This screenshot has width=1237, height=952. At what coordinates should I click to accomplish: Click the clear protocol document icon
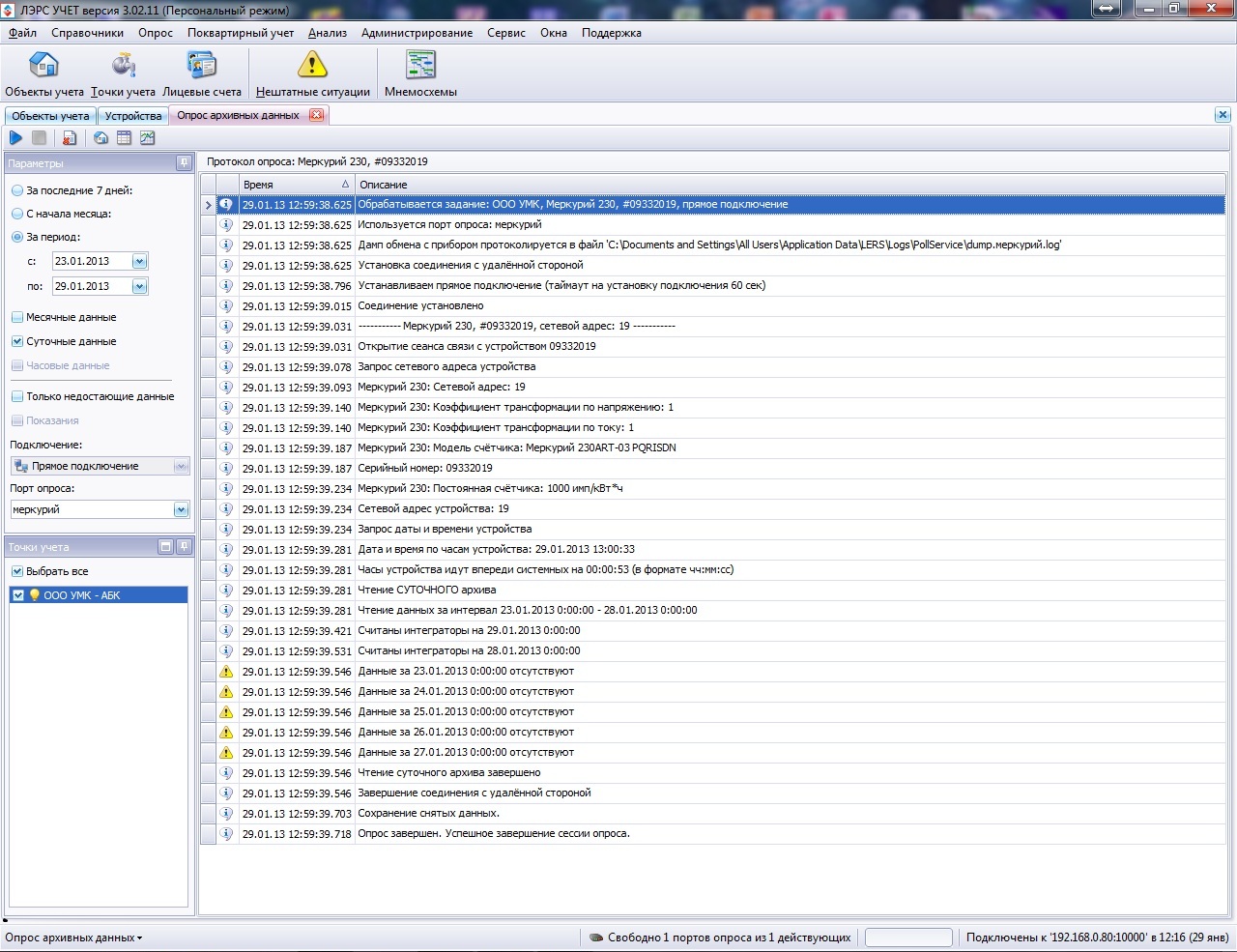70,138
